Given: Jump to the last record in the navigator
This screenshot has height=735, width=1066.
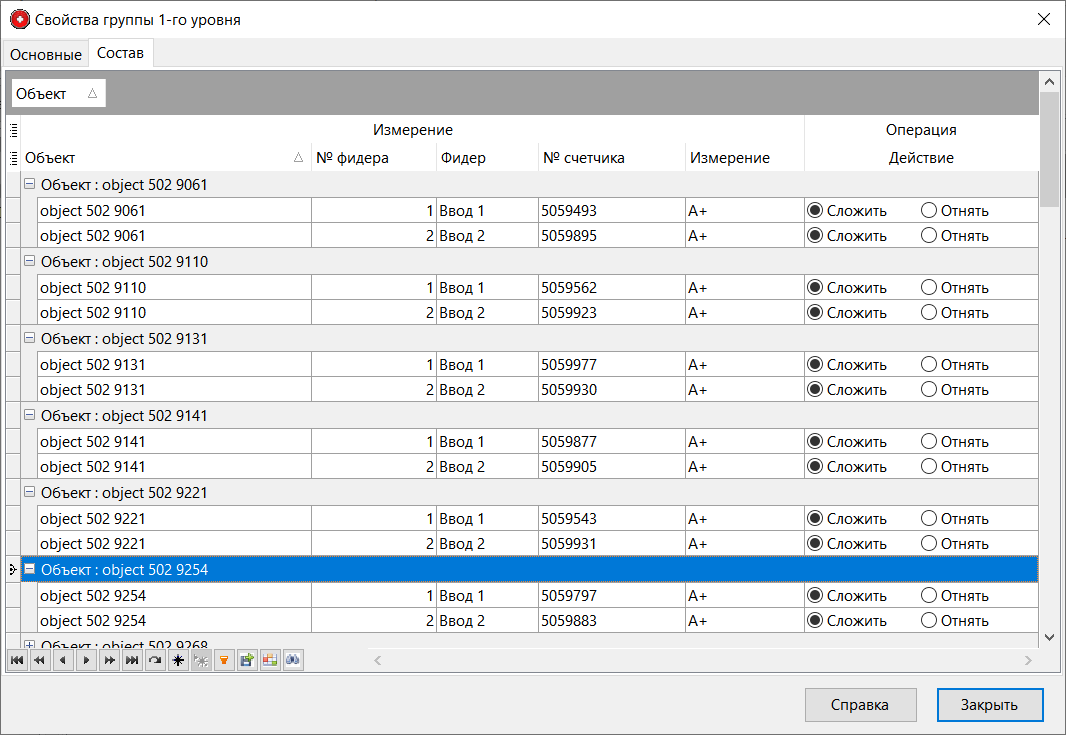Looking at the screenshot, I should [x=132, y=660].
